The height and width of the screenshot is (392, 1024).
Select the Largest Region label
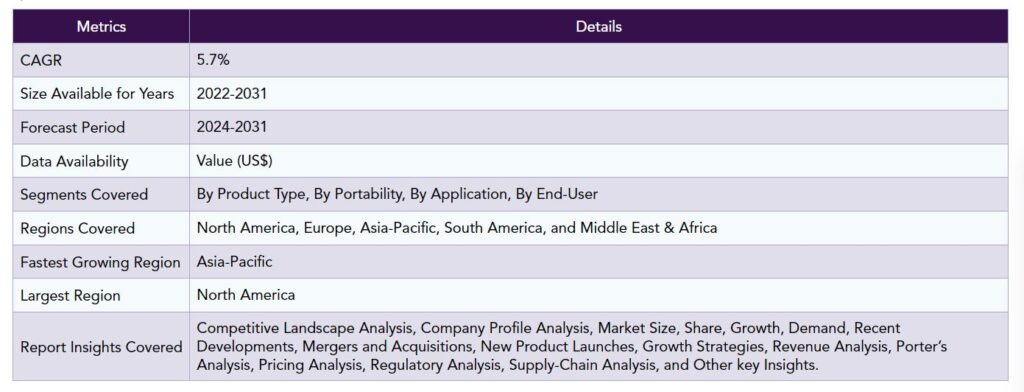click(x=71, y=296)
